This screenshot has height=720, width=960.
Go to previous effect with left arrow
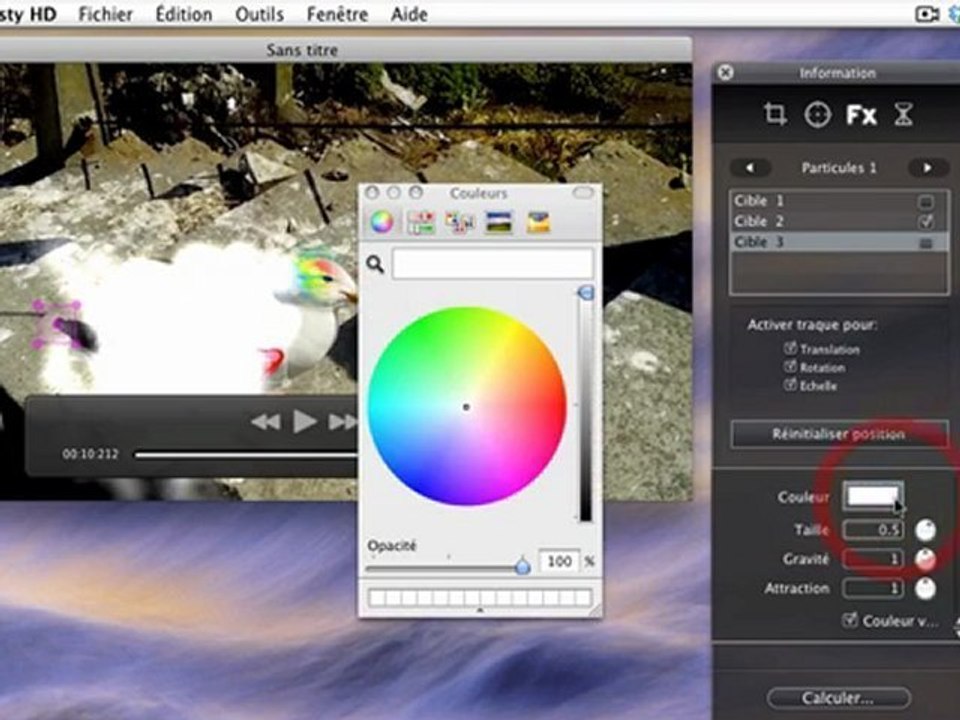pyautogui.click(x=751, y=168)
